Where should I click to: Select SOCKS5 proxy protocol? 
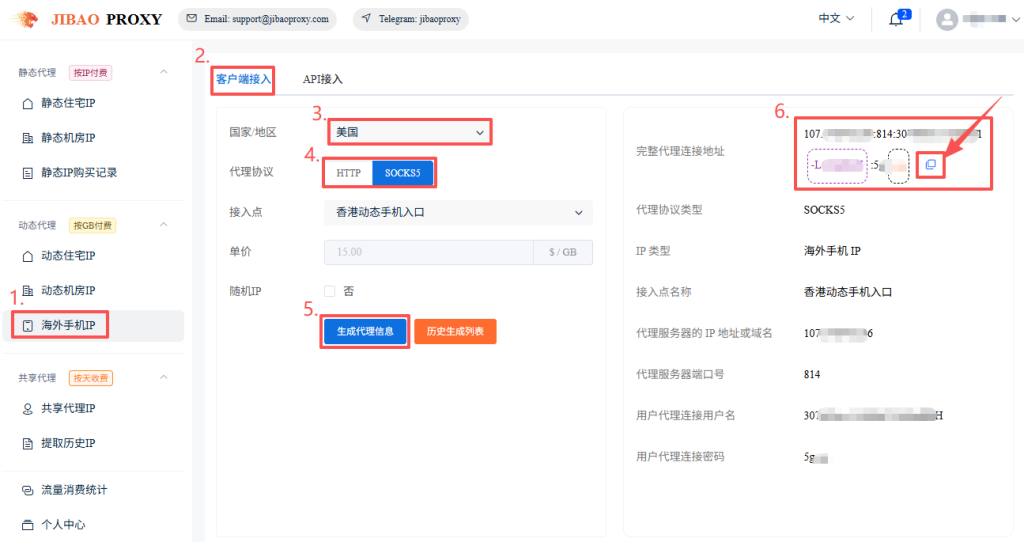(x=403, y=173)
